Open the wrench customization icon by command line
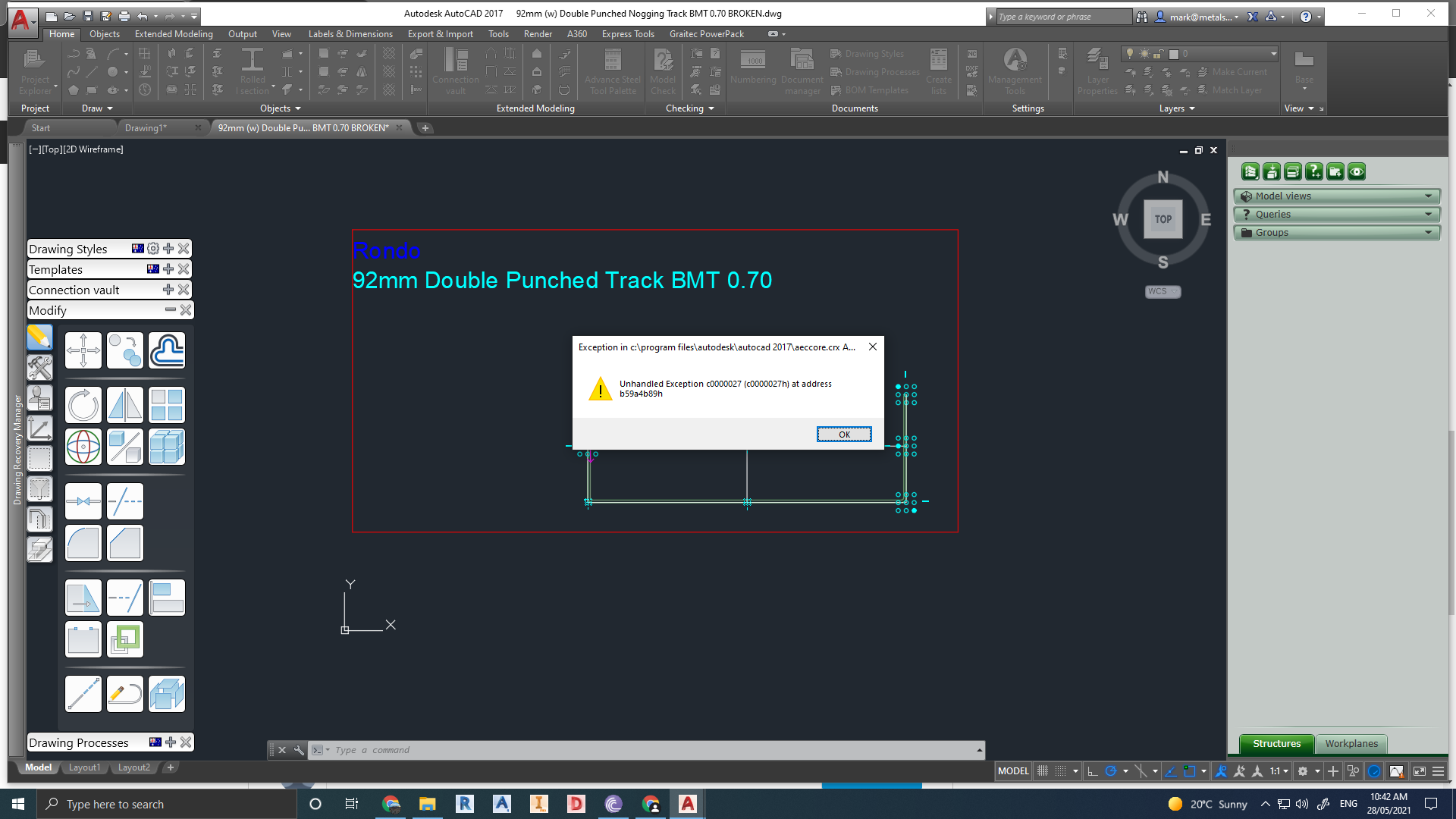Screen dimensions: 1456x819 [x=300, y=750]
